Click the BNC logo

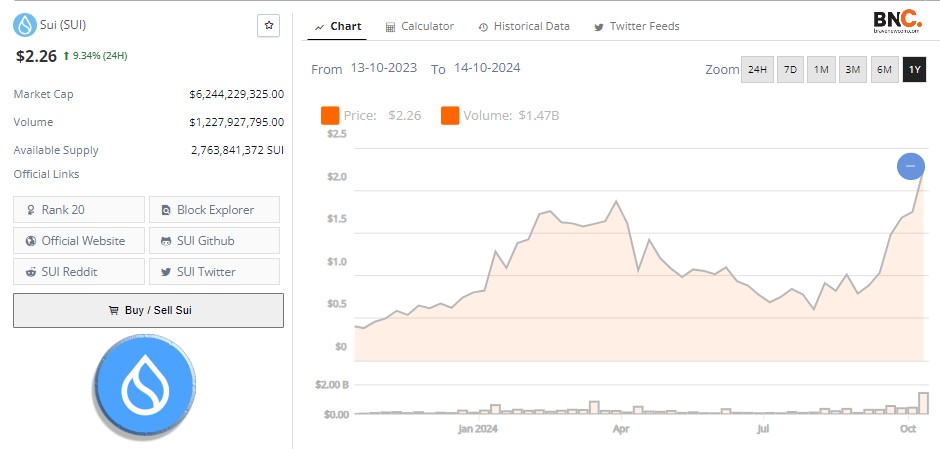click(x=897, y=23)
